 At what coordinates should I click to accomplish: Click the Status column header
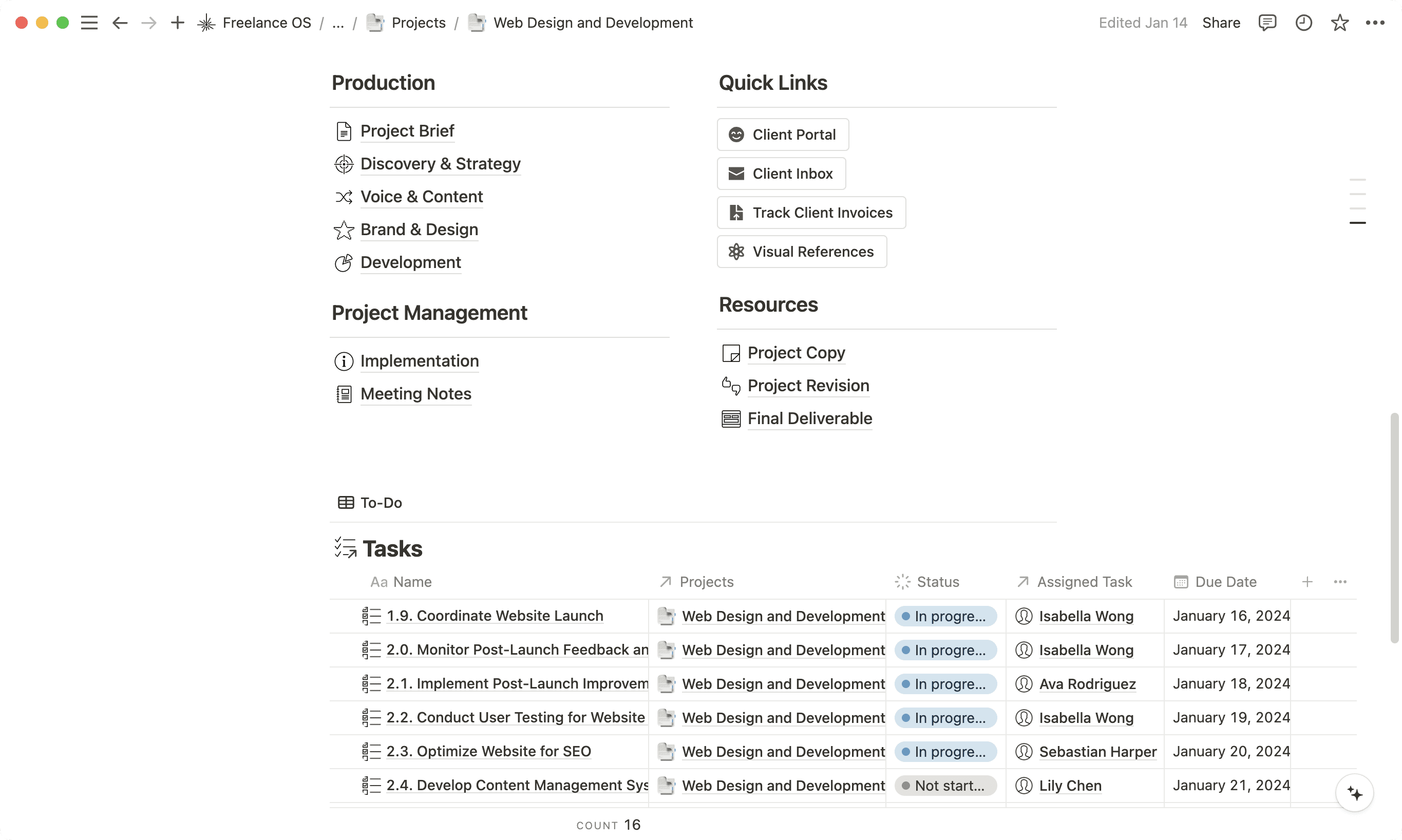(x=937, y=582)
